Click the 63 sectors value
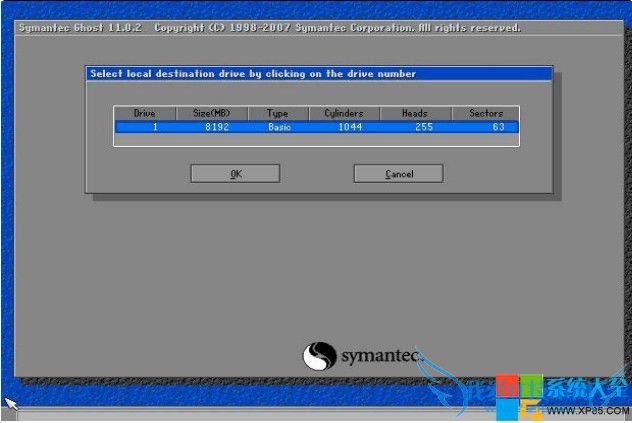This screenshot has height=423, width=632. point(498,127)
